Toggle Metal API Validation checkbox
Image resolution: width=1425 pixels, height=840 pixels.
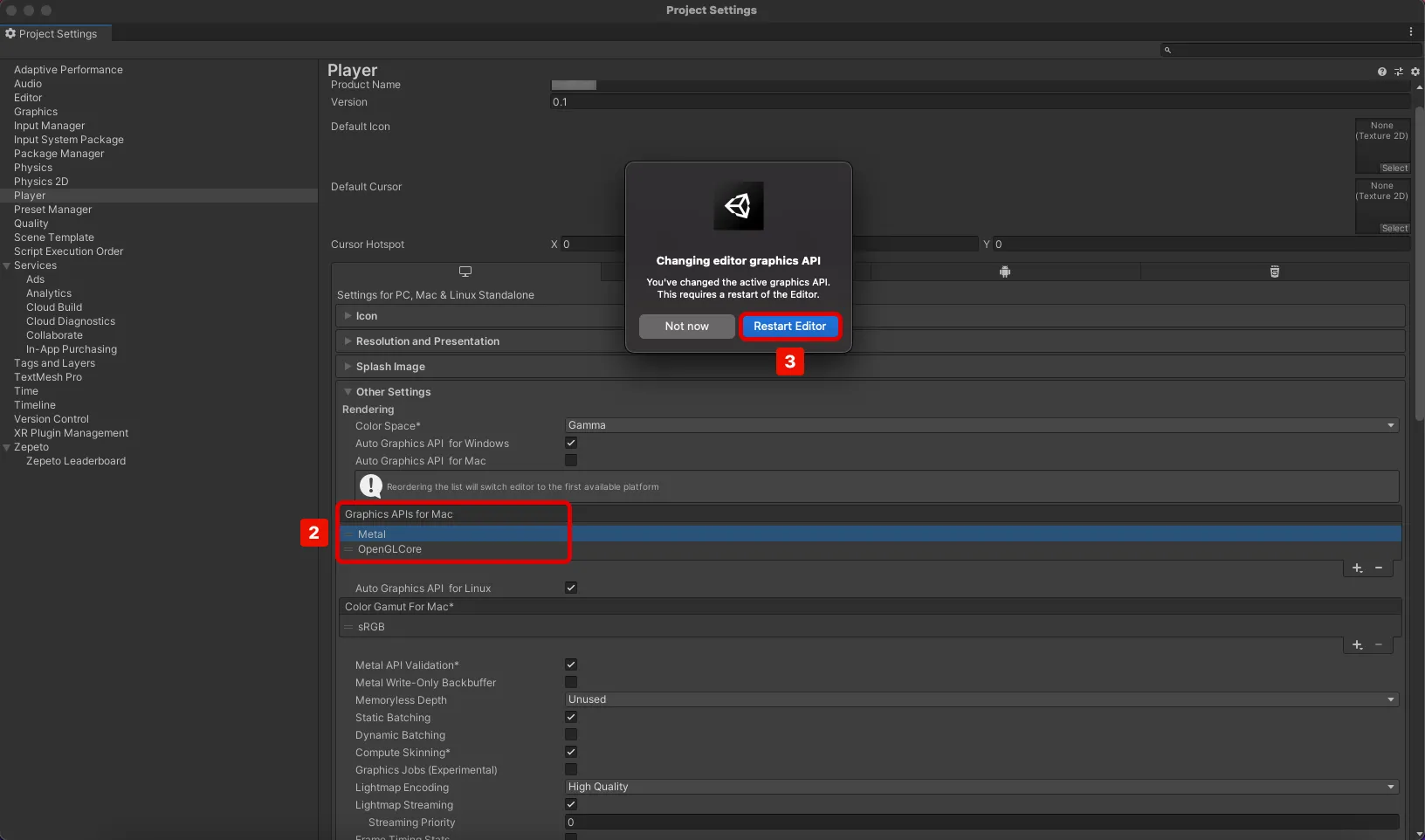571,664
